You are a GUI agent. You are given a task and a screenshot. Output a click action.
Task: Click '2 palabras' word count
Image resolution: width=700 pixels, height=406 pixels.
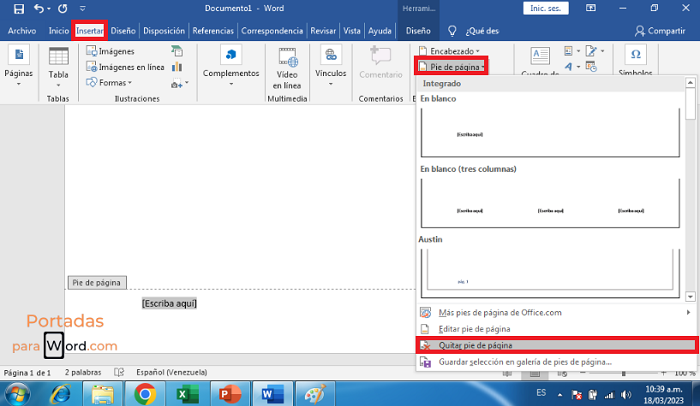(83, 372)
